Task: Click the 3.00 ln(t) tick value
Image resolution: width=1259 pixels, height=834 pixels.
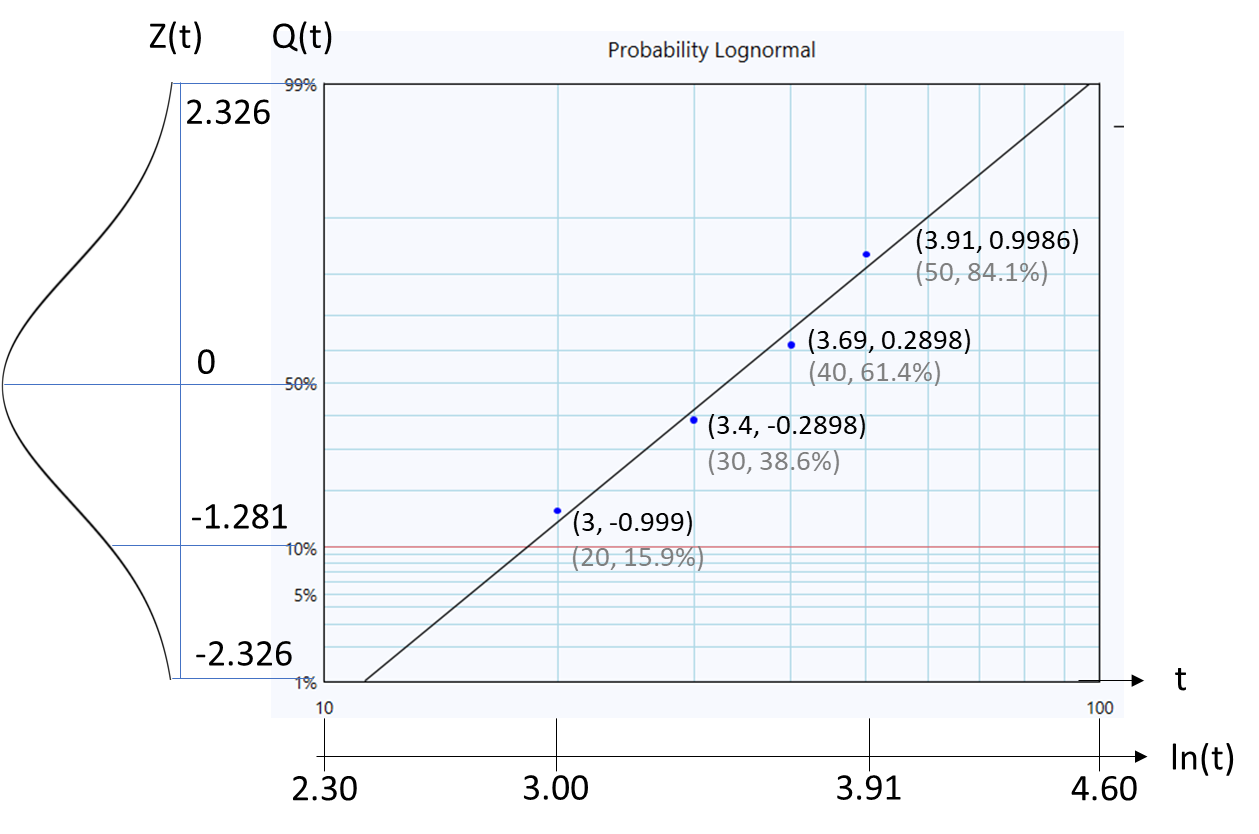Action: point(556,790)
